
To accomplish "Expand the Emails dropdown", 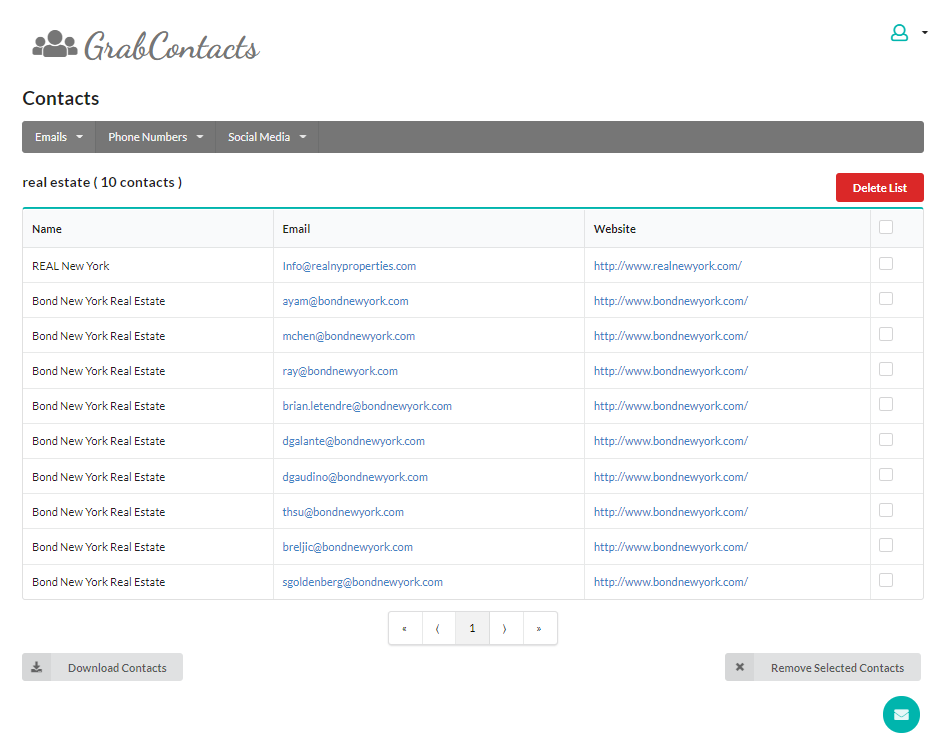I will tap(59, 137).
